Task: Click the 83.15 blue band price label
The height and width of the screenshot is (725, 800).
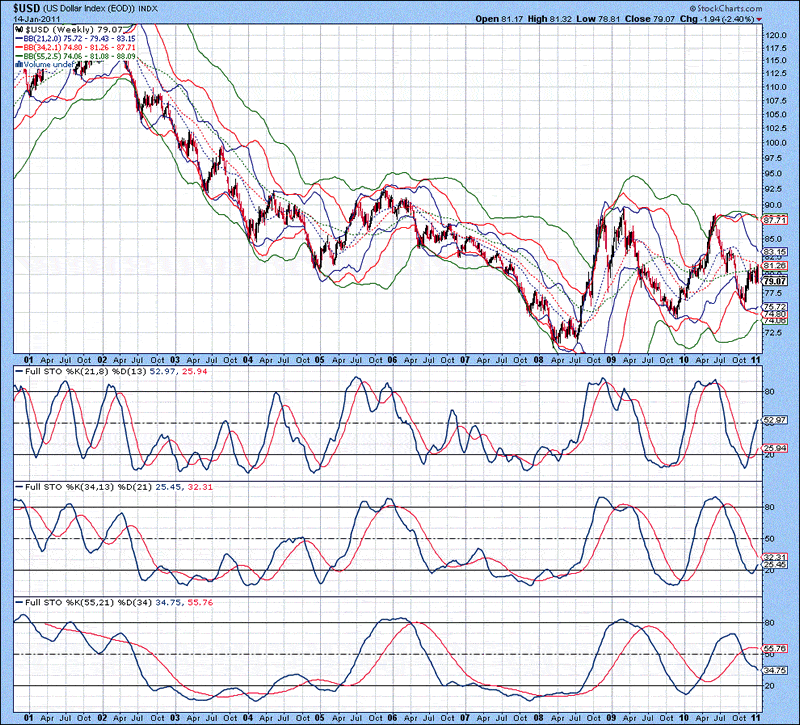Action: [773, 252]
